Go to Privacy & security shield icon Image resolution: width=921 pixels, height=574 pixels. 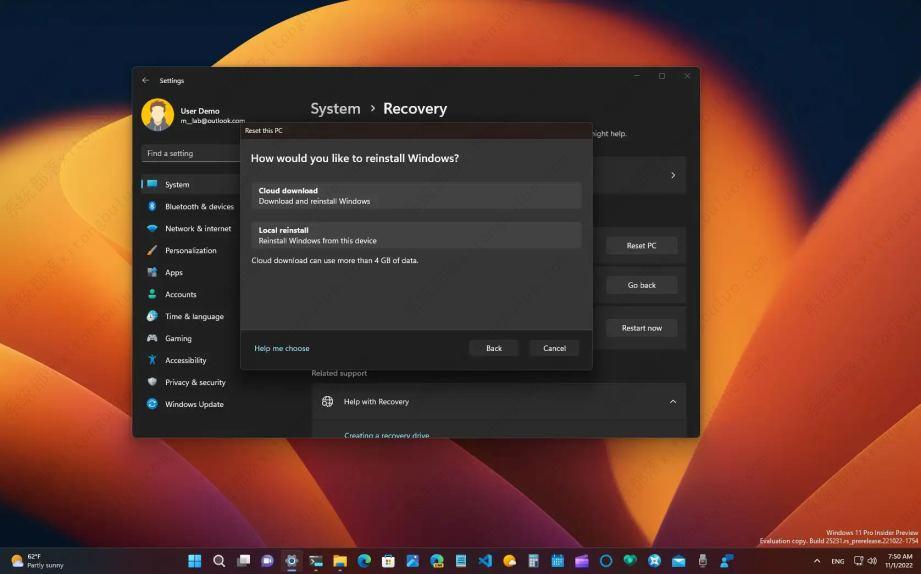pos(152,382)
